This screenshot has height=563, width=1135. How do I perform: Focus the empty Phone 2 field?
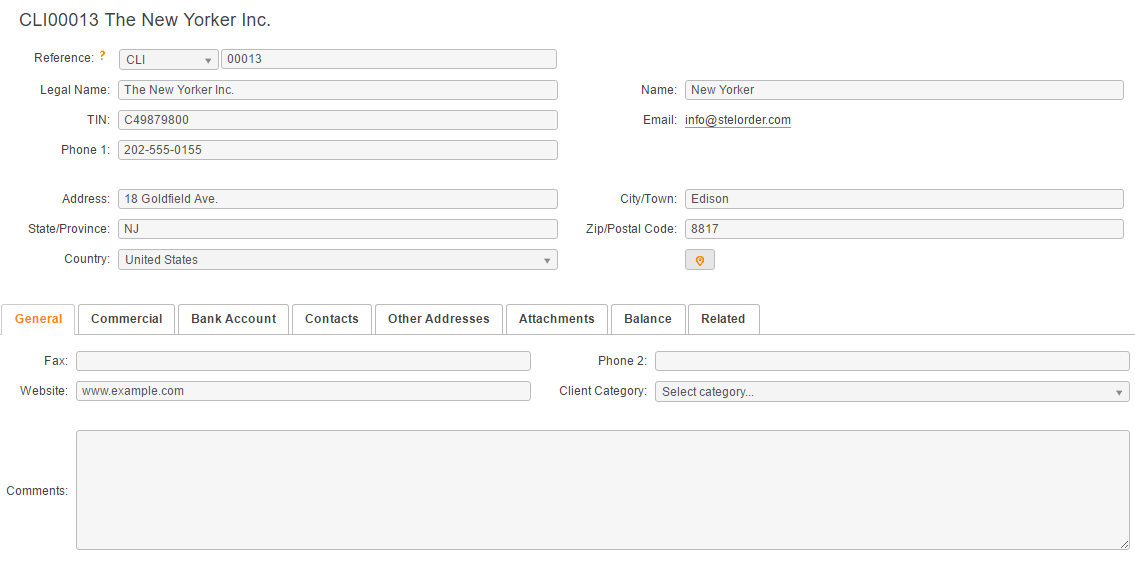click(x=892, y=361)
